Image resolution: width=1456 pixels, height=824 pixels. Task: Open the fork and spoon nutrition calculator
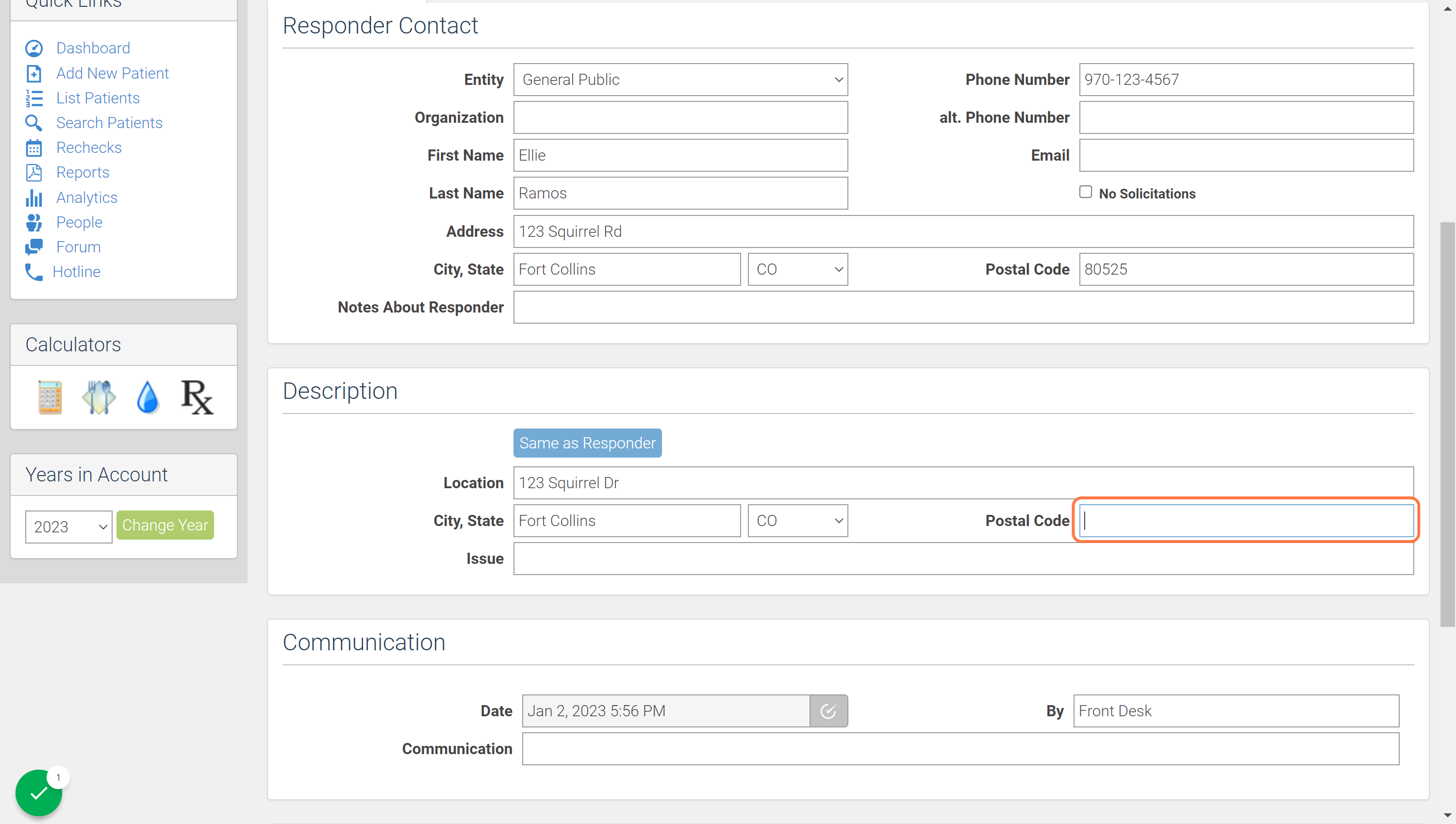[99, 397]
